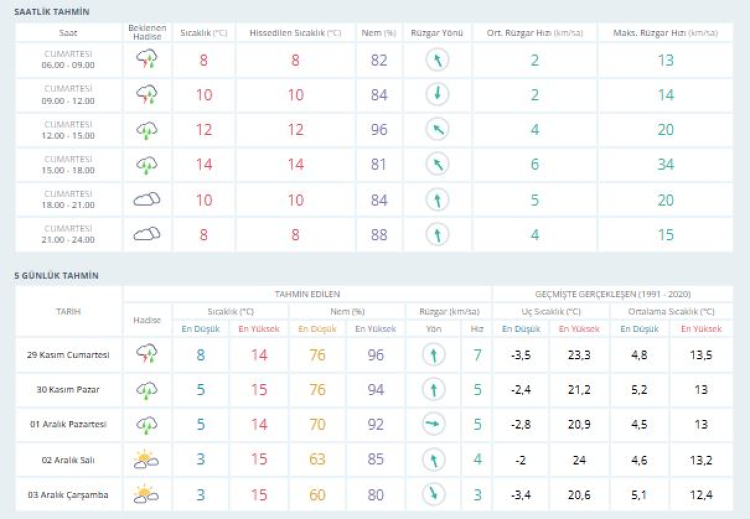Viewport: 750px width, 519px height.
Task: Click the 5 GÜNLÜK TAHMİN section title
Action: 56,275
